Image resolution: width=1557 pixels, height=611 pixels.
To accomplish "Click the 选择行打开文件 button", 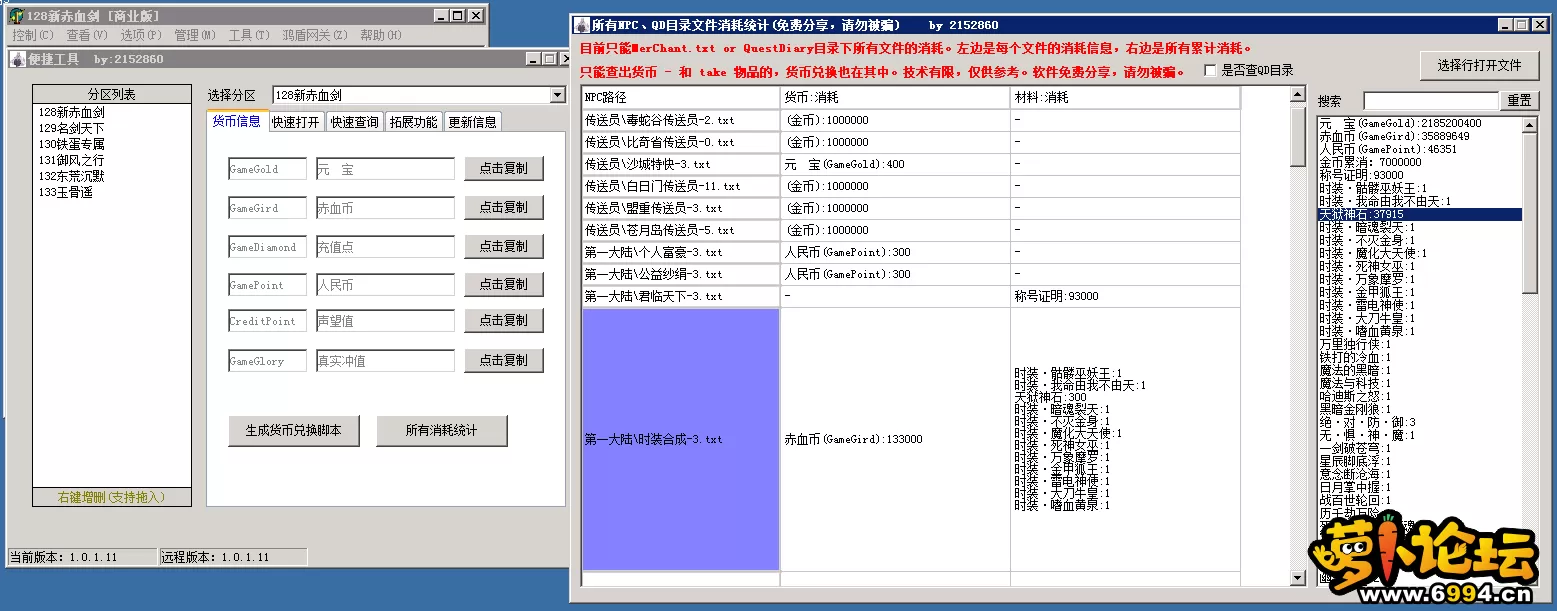I will (1480, 66).
